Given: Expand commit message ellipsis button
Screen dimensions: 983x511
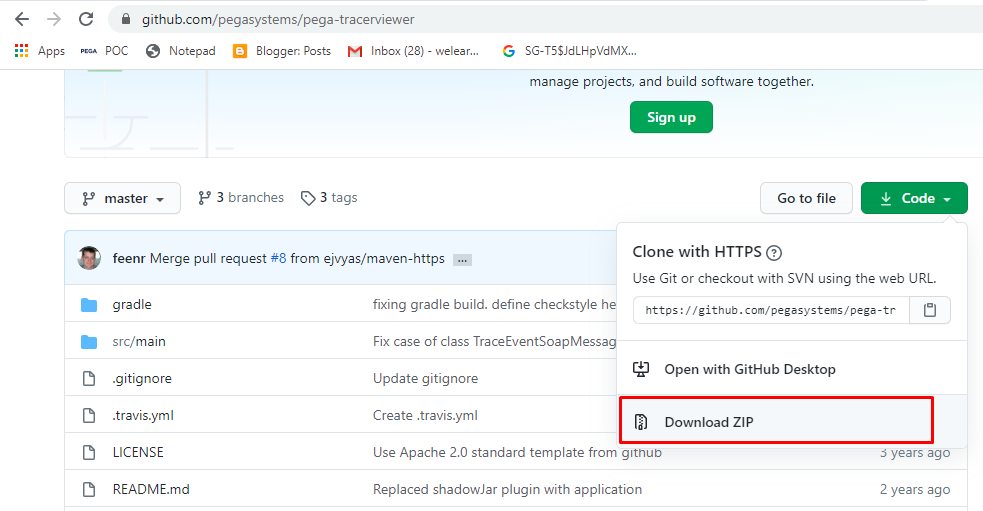Looking at the screenshot, I should [462, 260].
